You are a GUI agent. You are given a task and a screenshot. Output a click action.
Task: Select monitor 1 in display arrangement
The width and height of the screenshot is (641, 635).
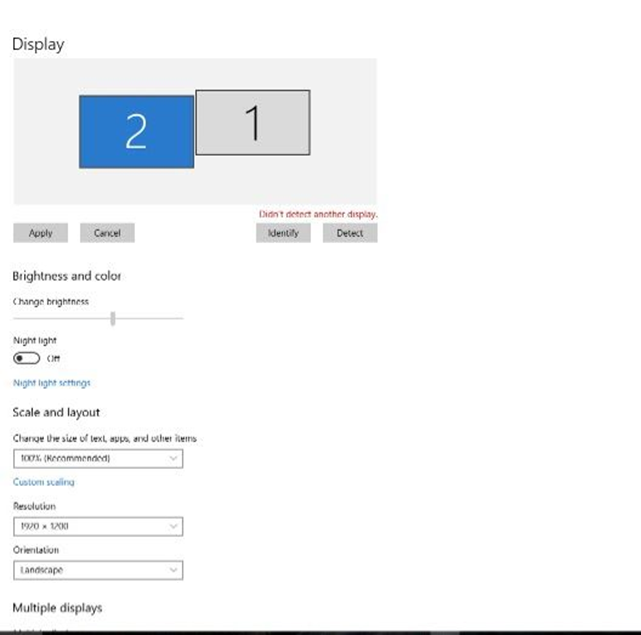(x=252, y=123)
